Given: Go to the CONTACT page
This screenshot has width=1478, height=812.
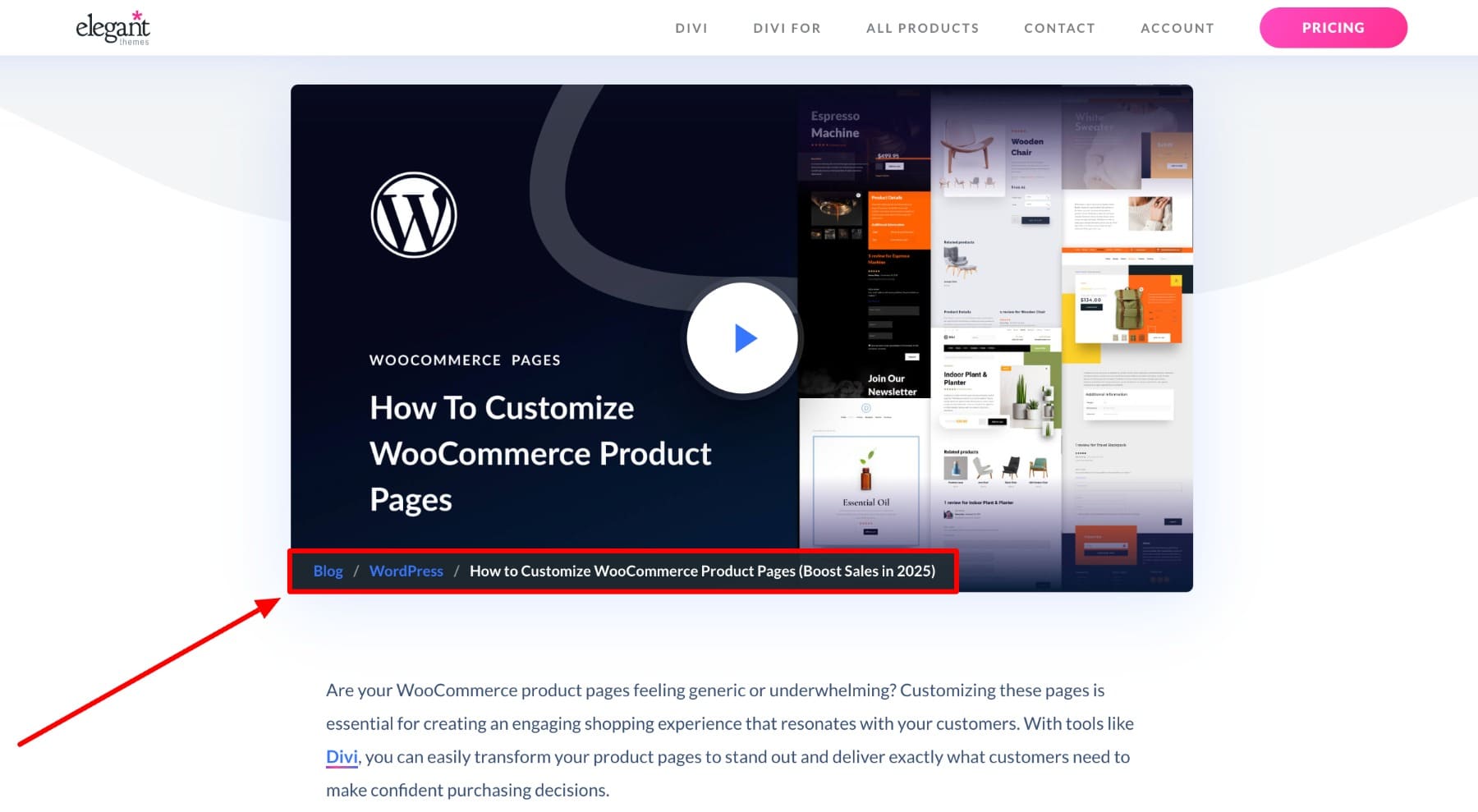Looking at the screenshot, I should coord(1059,28).
